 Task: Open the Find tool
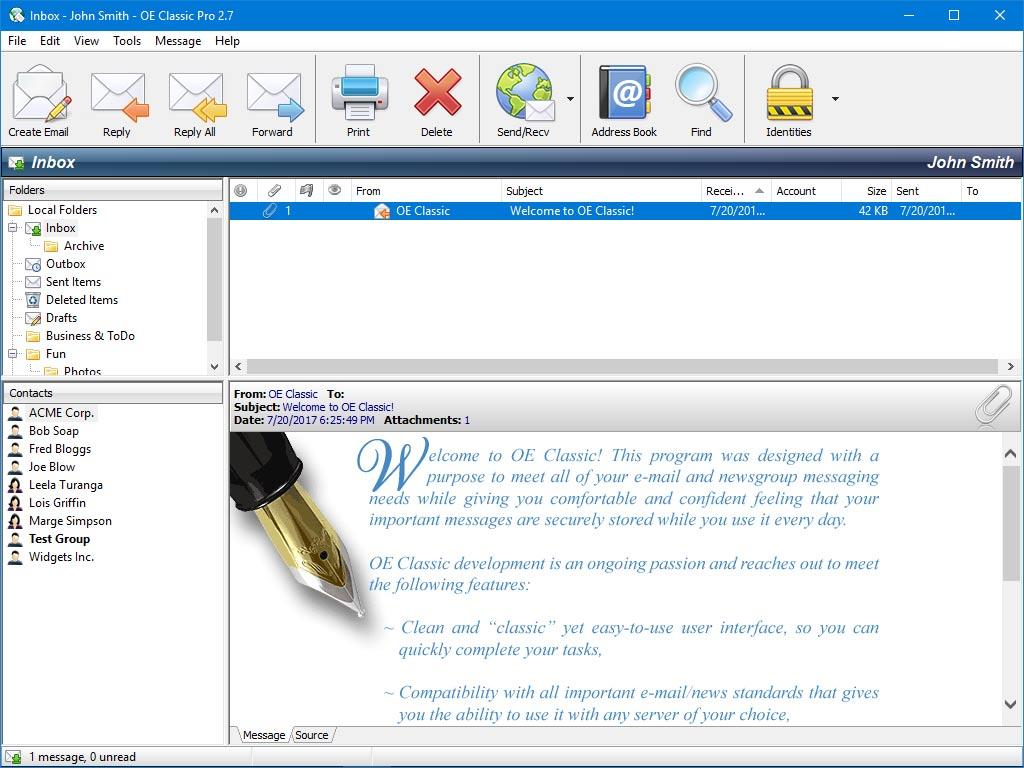(703, 93)
